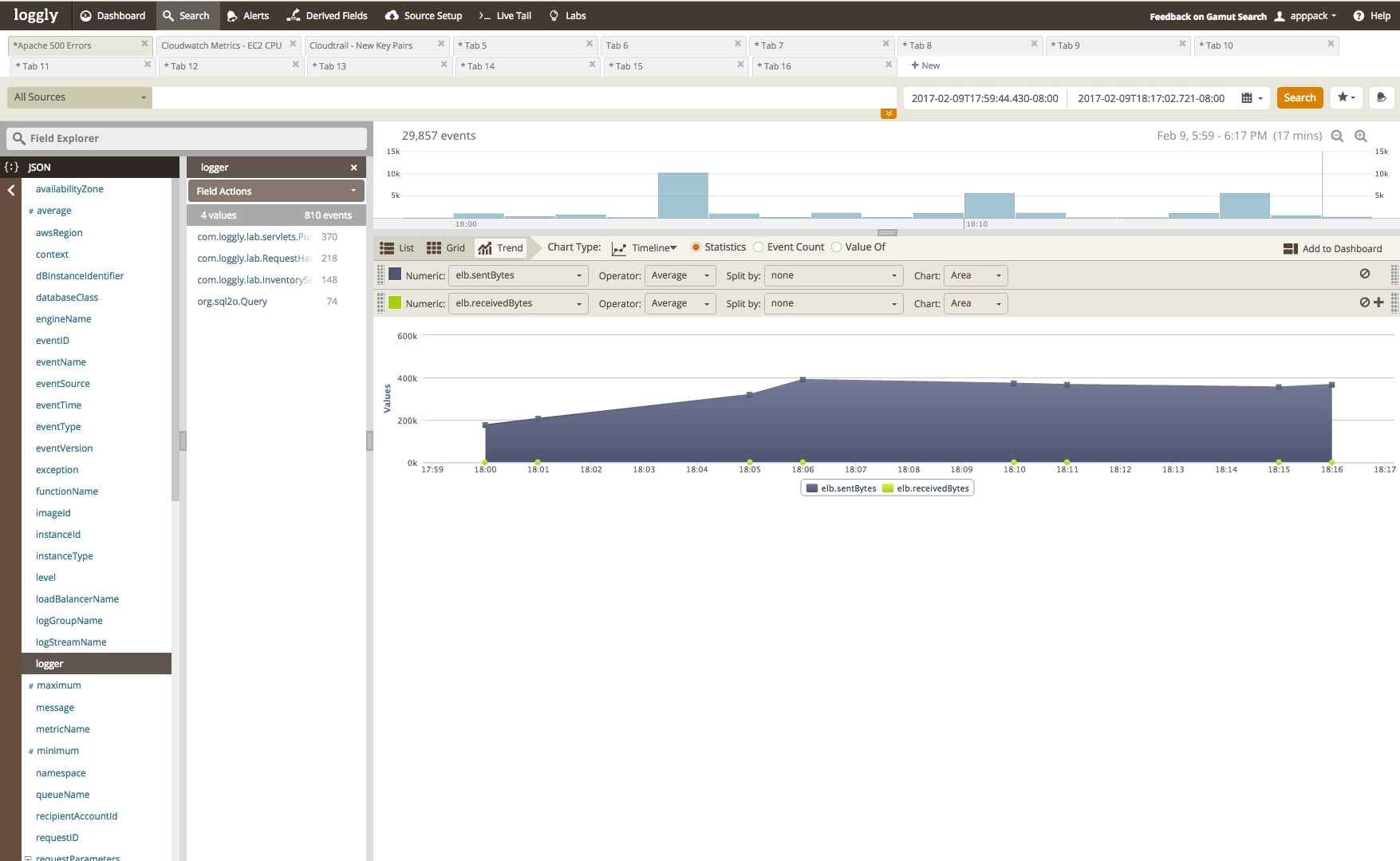The width and height of the screenshot is (1400, 861).
Task: Change the Operator from Average for elb.receivedBytes
Action: (x=680, y=303)
